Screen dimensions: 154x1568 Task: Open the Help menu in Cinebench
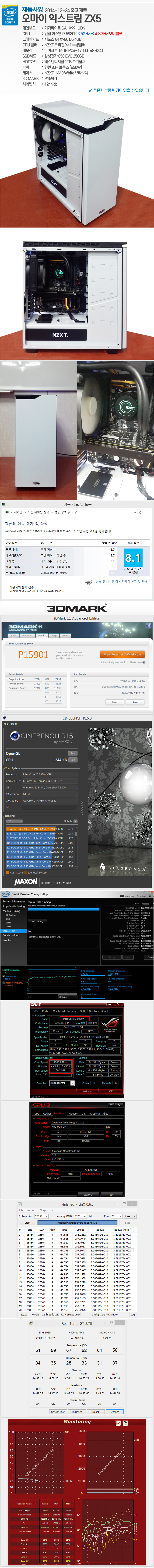click(x=14, y=724)
